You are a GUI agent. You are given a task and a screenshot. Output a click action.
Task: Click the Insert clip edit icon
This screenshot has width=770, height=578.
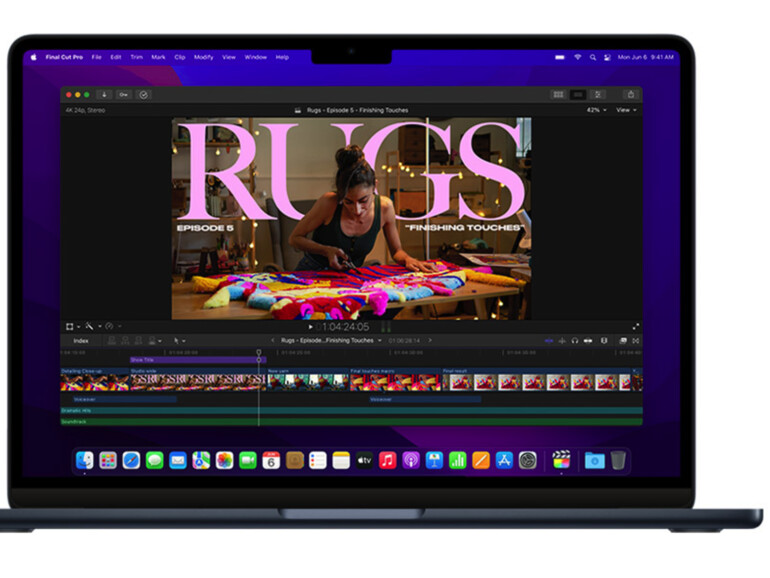point(125,340)
